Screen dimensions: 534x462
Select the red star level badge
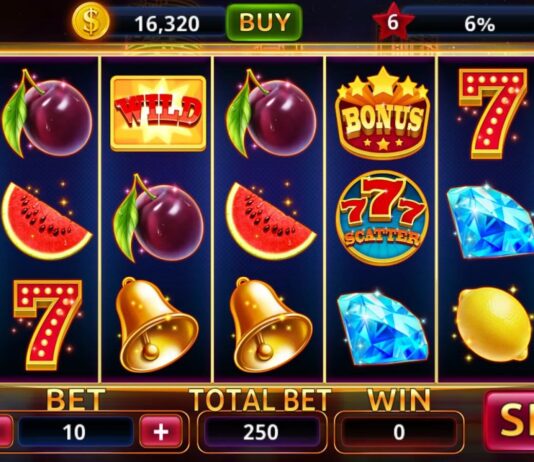[393, 21]
